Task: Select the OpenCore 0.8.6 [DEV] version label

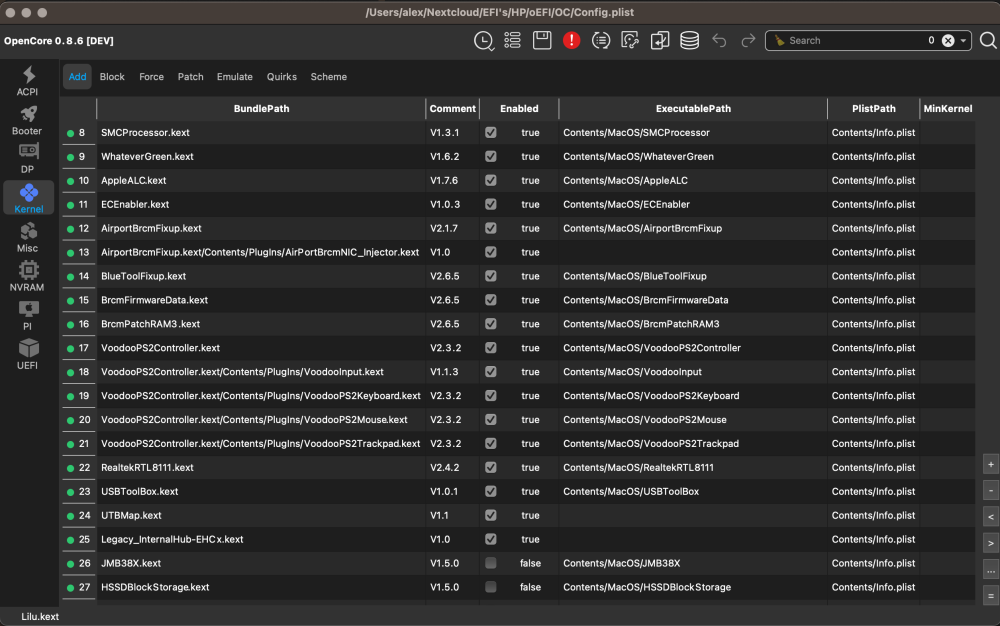Action: [59, 41]
